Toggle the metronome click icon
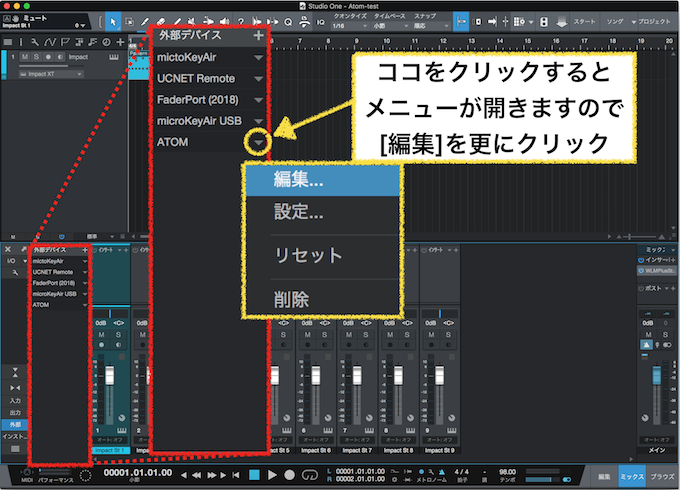Screen dimensions: 680x490 click(x=442, y=472)
